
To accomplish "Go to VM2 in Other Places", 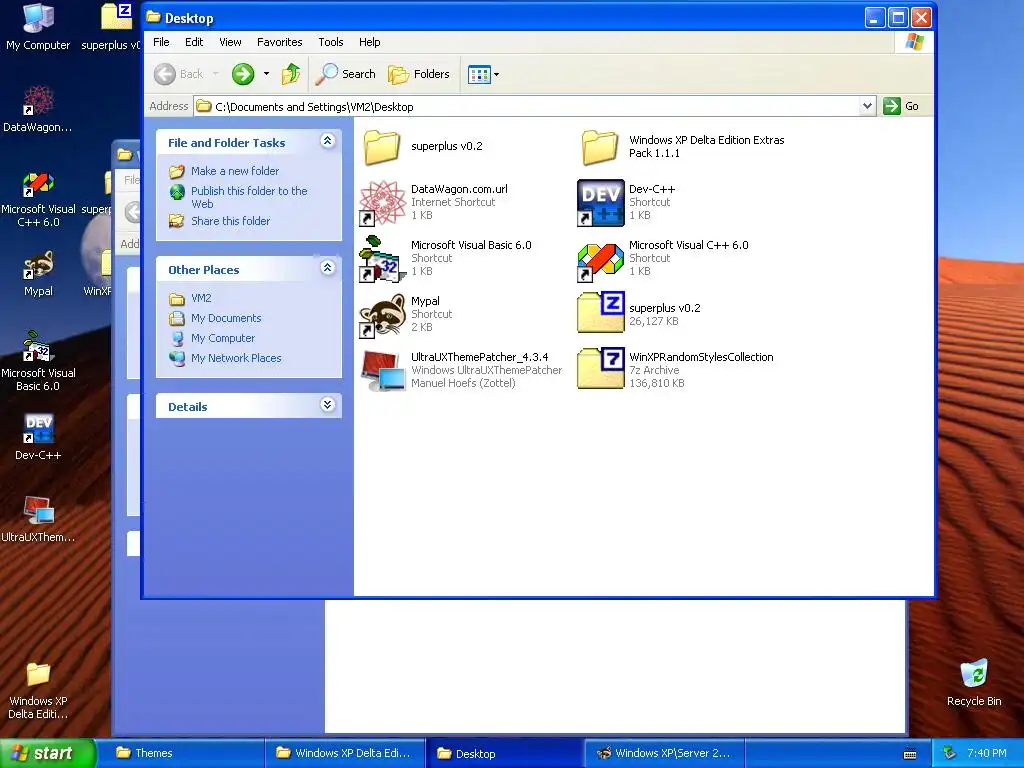I will (x=191, y=298).
